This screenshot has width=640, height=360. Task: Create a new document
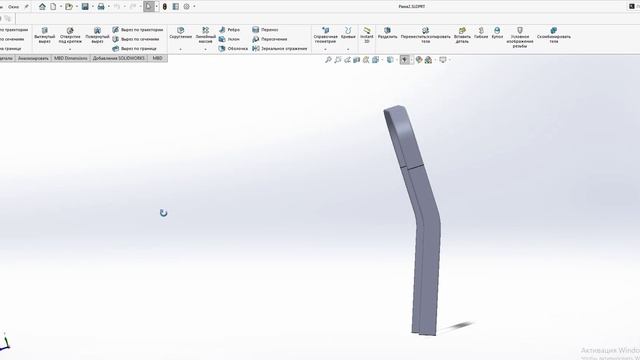(x=53, y=7)
